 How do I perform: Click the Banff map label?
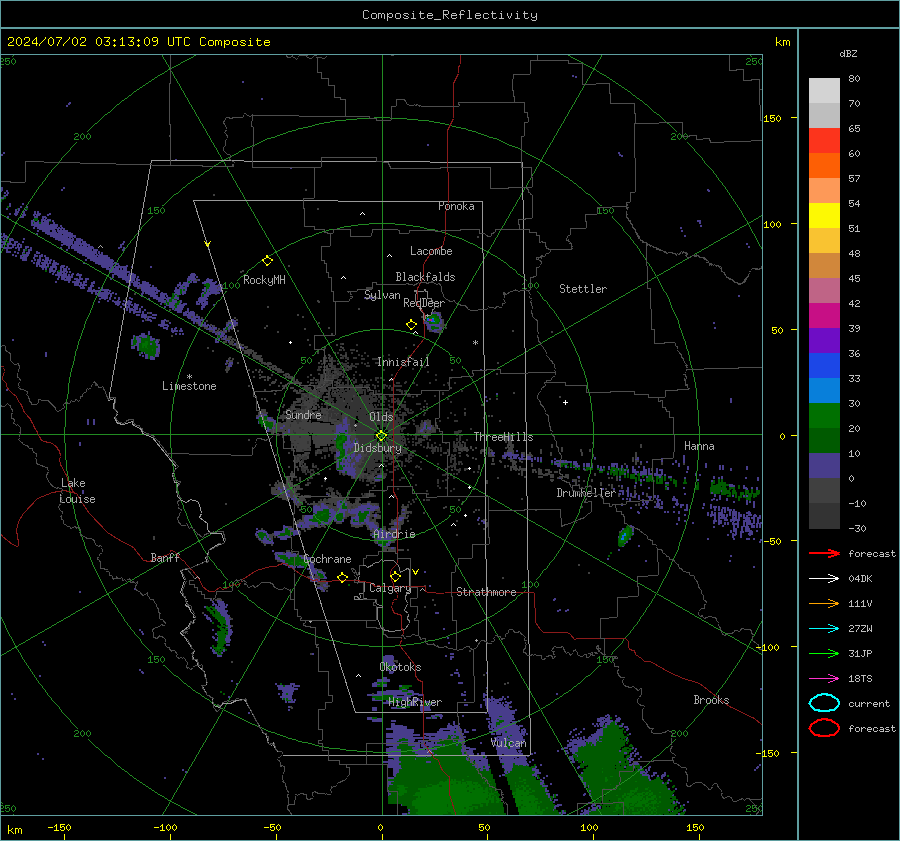(165, 557)
